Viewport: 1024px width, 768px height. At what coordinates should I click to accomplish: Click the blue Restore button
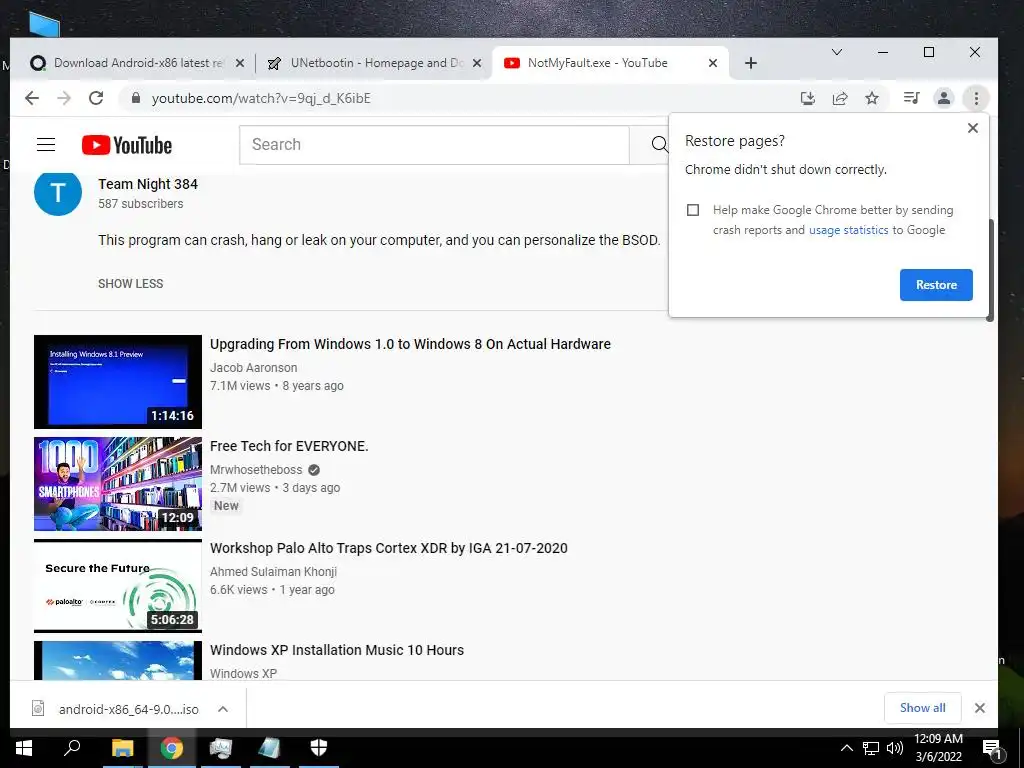(936, 285)
